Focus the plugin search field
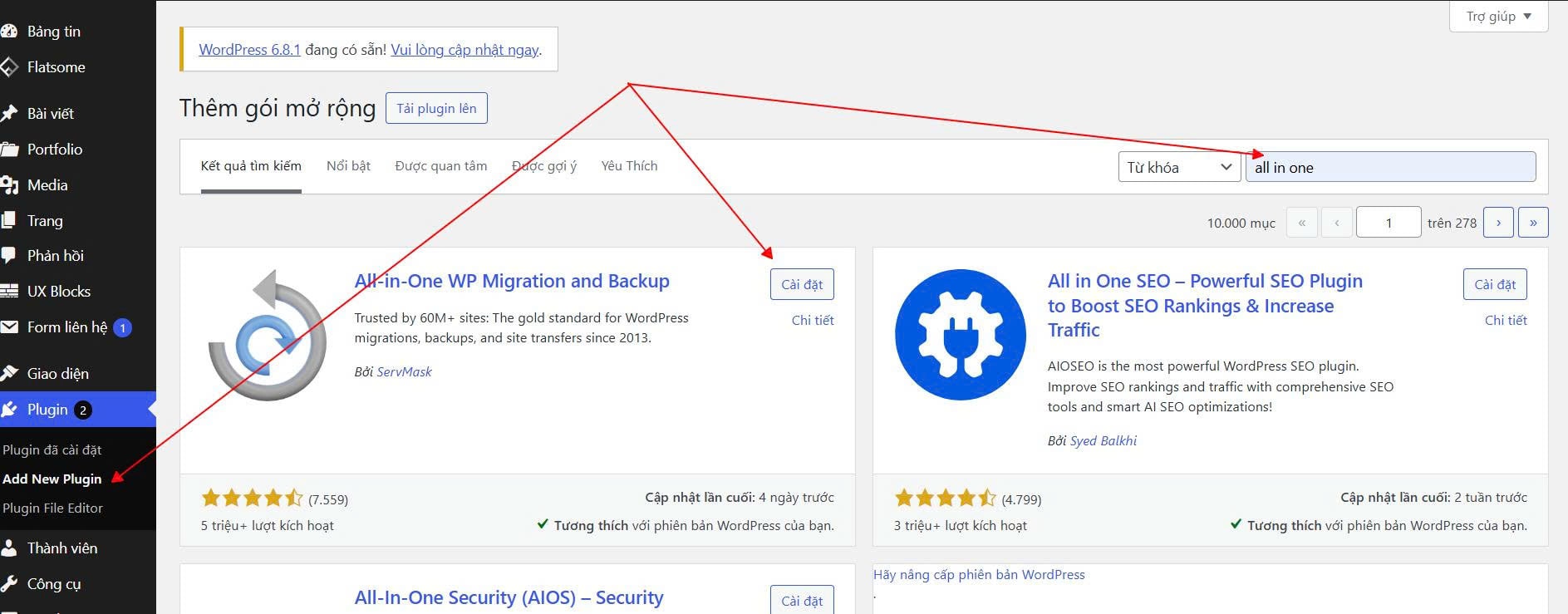Viewport: 1568px width, 614px height. pyautogui.click(x=1390, y=167)
